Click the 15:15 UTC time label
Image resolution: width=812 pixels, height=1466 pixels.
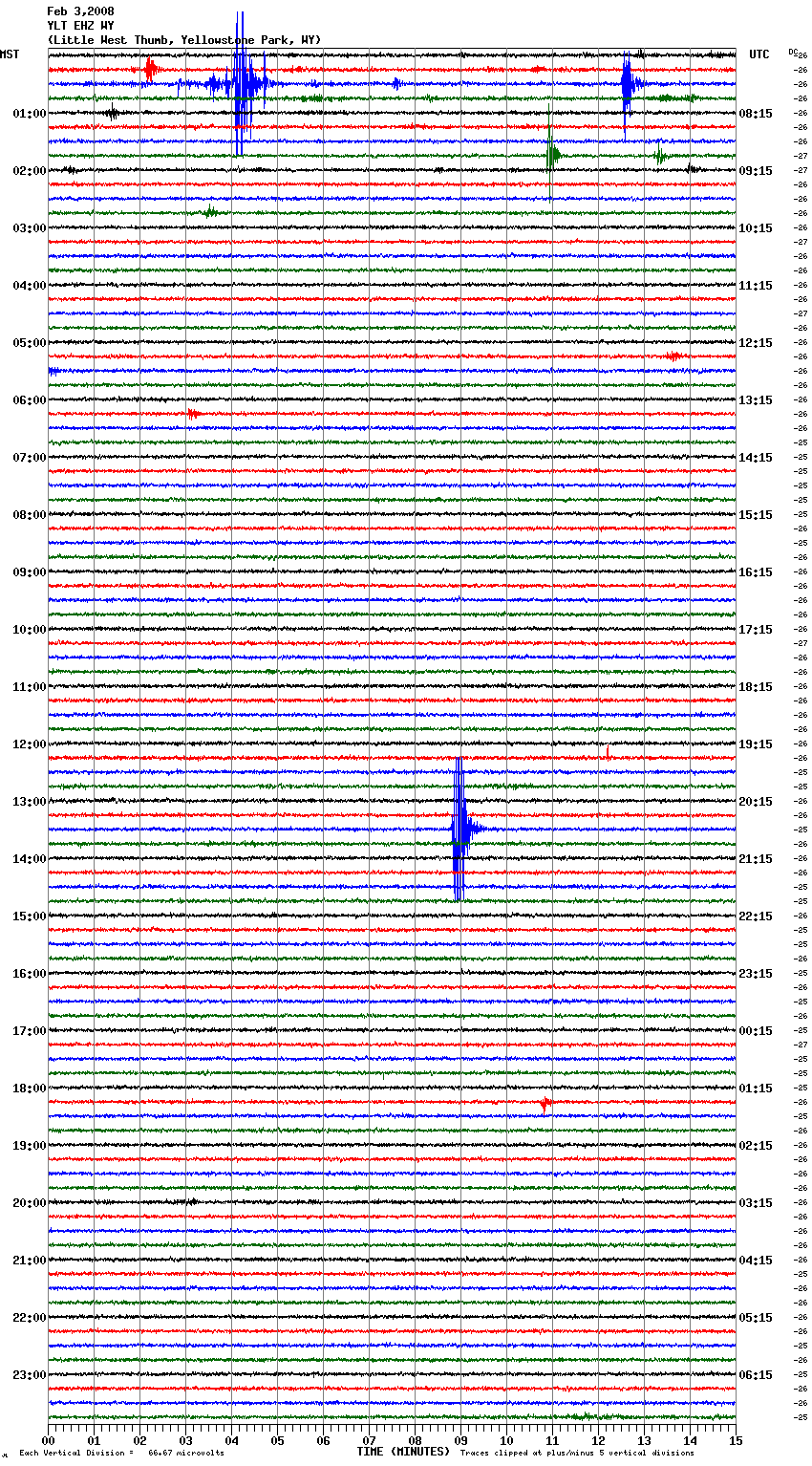(756, 515)
